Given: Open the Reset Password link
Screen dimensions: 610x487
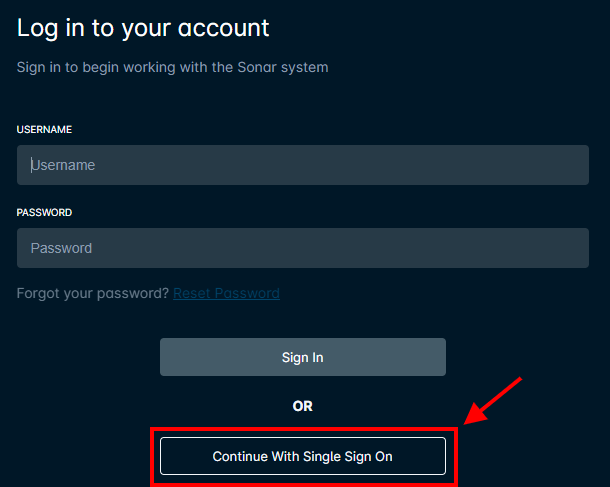Looking at the screenshot, I should (x=226, y=293).
